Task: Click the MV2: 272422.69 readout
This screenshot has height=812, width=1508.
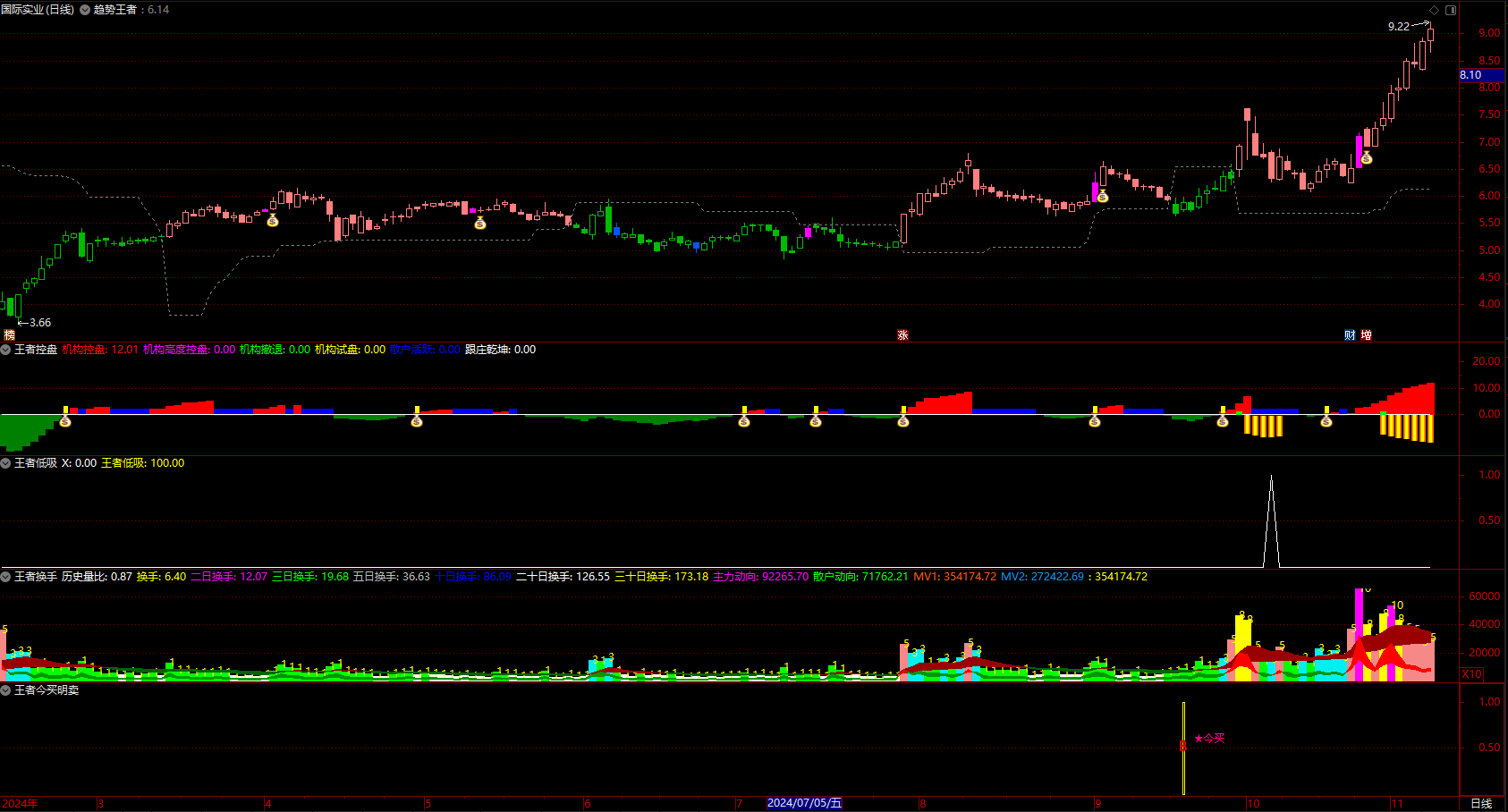Action: [1042, 577]
